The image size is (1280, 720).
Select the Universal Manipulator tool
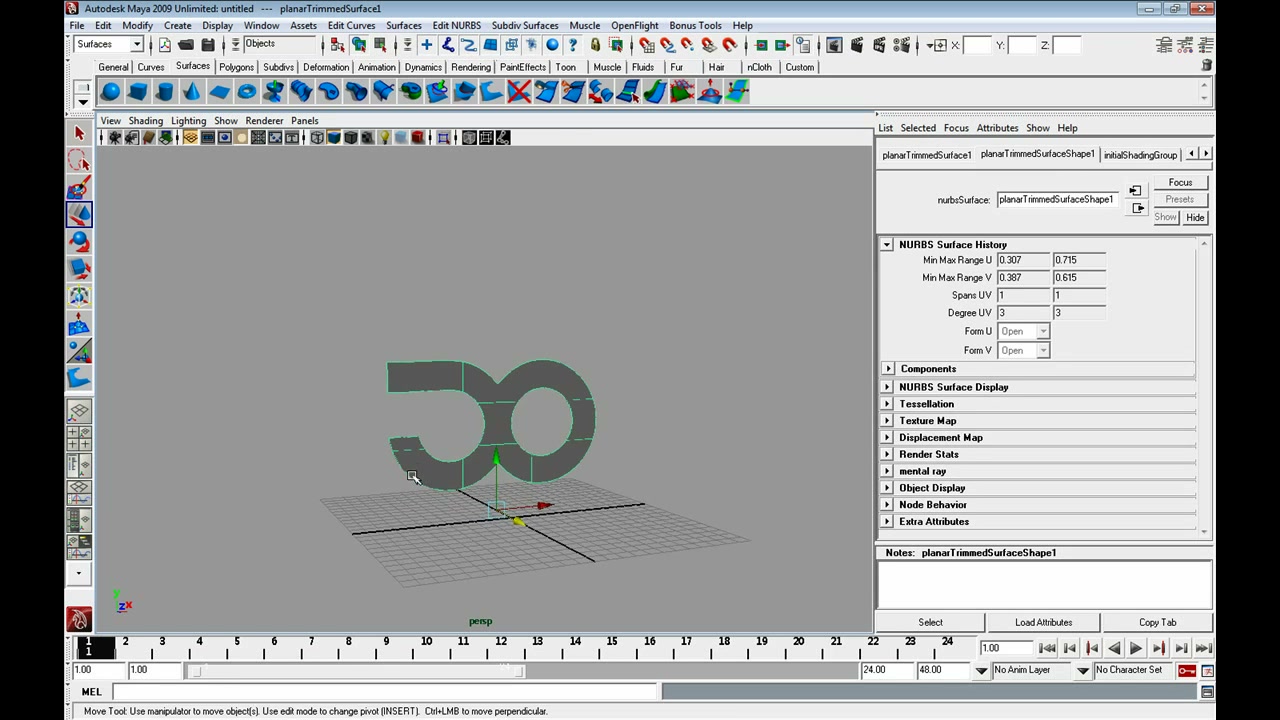(x=79, y=296)
